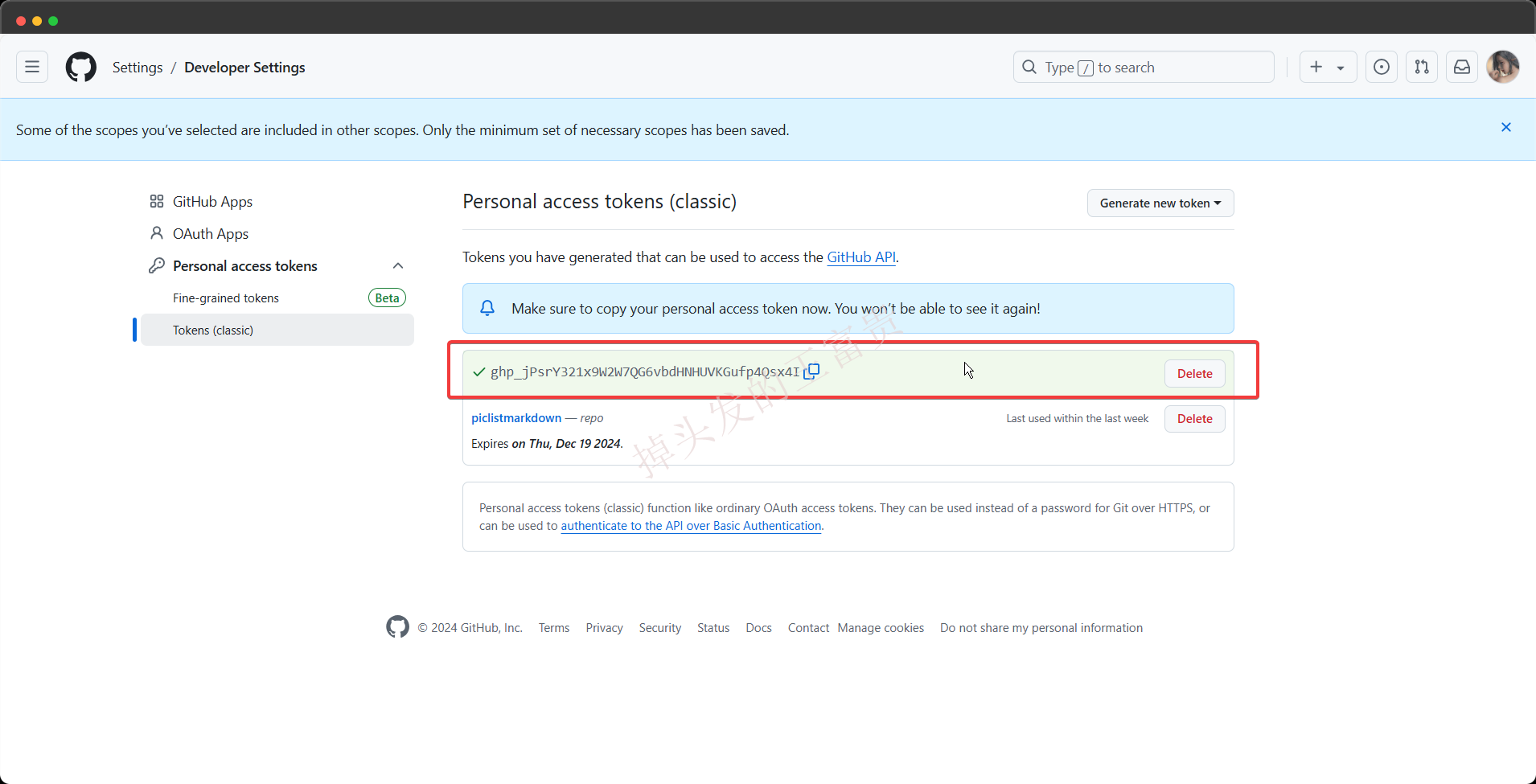The height and width of the screenshot is (784, 1536).
Task: Click Settings breadcrumb link
Action: click(x=138, y=68)
